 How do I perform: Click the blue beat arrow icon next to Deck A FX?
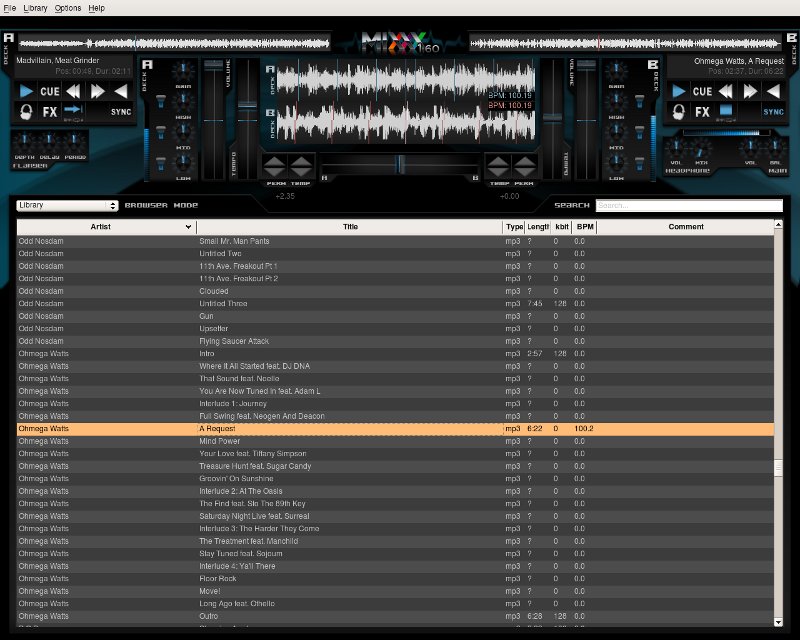coord(73,111)
